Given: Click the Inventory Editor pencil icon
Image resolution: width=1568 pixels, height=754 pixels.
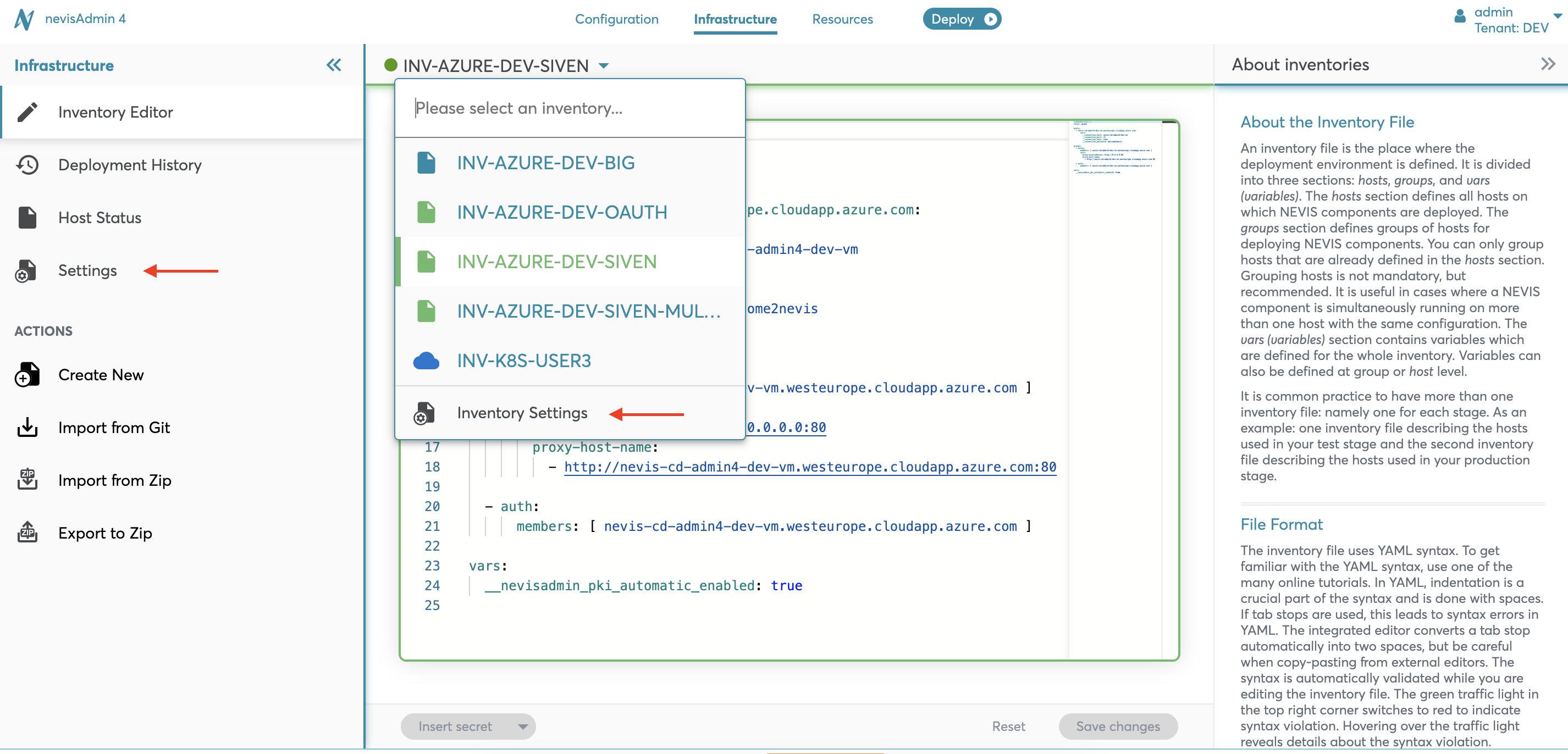Looking at the screenshot, I should (x=27, y=112).
